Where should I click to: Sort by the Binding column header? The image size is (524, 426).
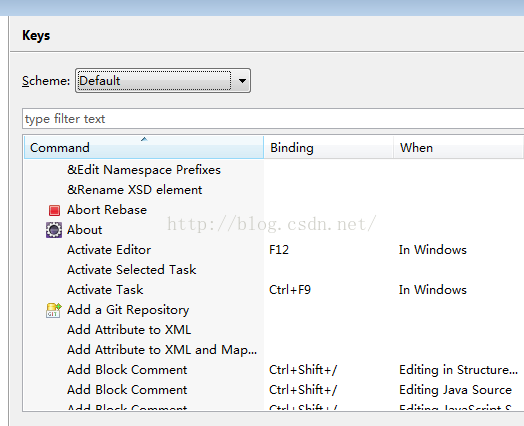pos(329,147)
